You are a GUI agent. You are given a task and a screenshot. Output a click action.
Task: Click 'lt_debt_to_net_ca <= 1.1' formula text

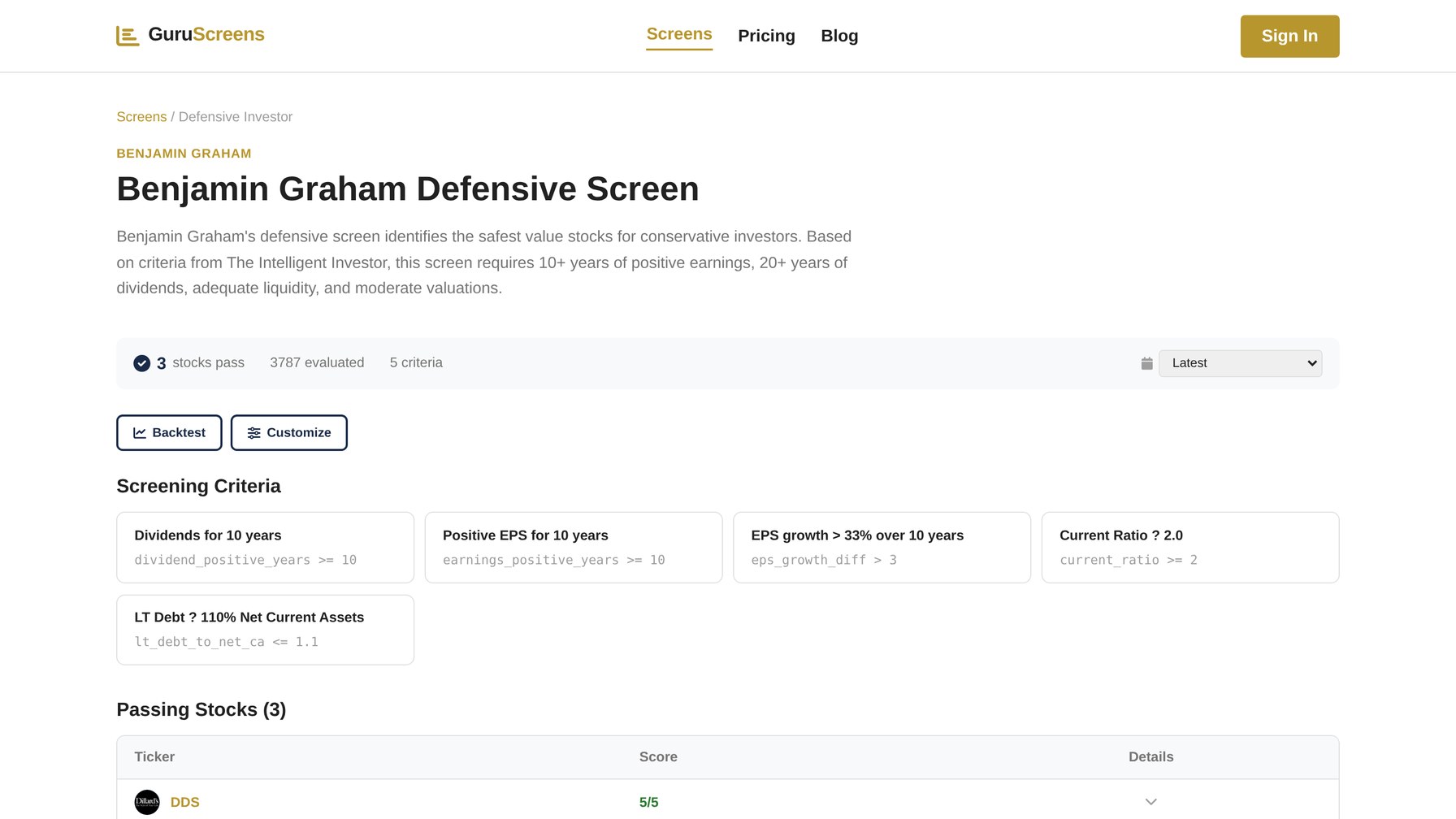click(x=226, y=642)
